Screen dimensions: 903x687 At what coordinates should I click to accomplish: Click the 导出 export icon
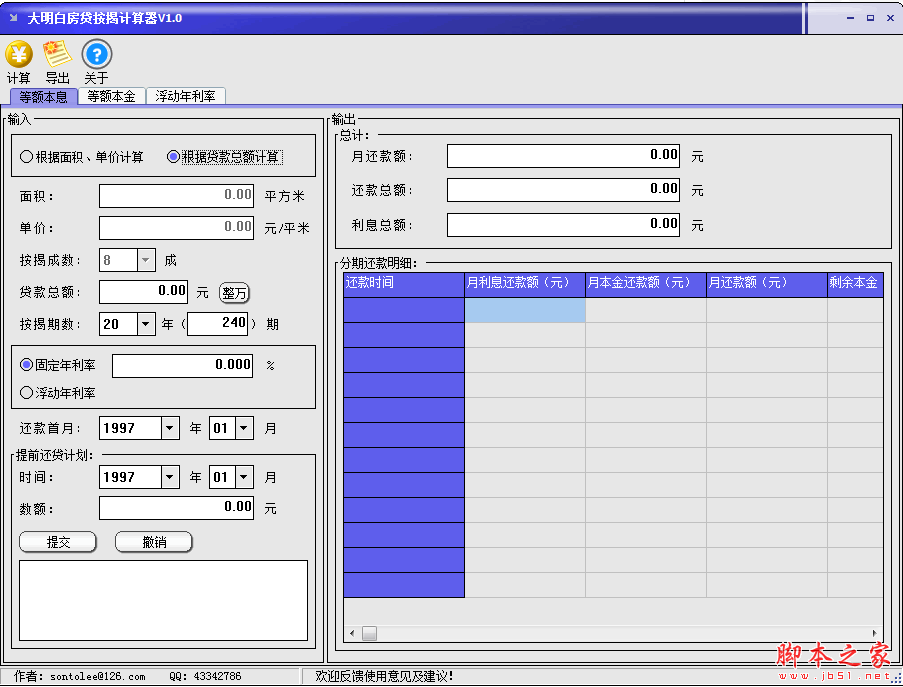(x=57, y=54)
